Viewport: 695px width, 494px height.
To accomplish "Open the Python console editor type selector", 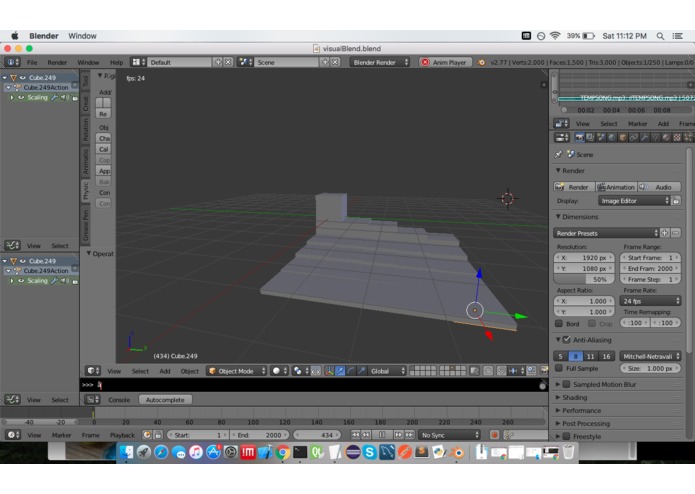I will pyautogui.click(x=92, y=400).
